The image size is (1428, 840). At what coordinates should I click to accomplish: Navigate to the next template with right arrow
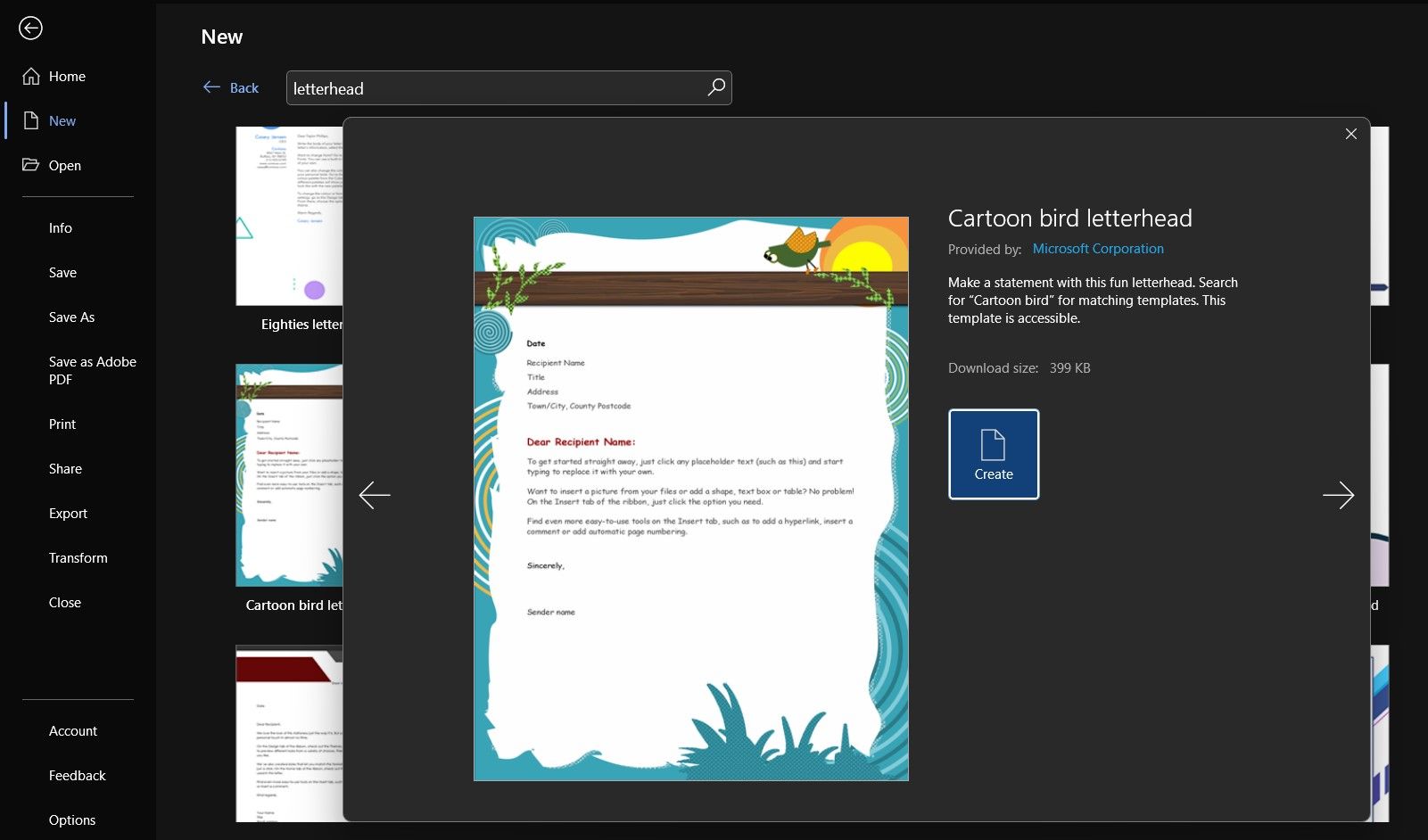(1340, 495)
